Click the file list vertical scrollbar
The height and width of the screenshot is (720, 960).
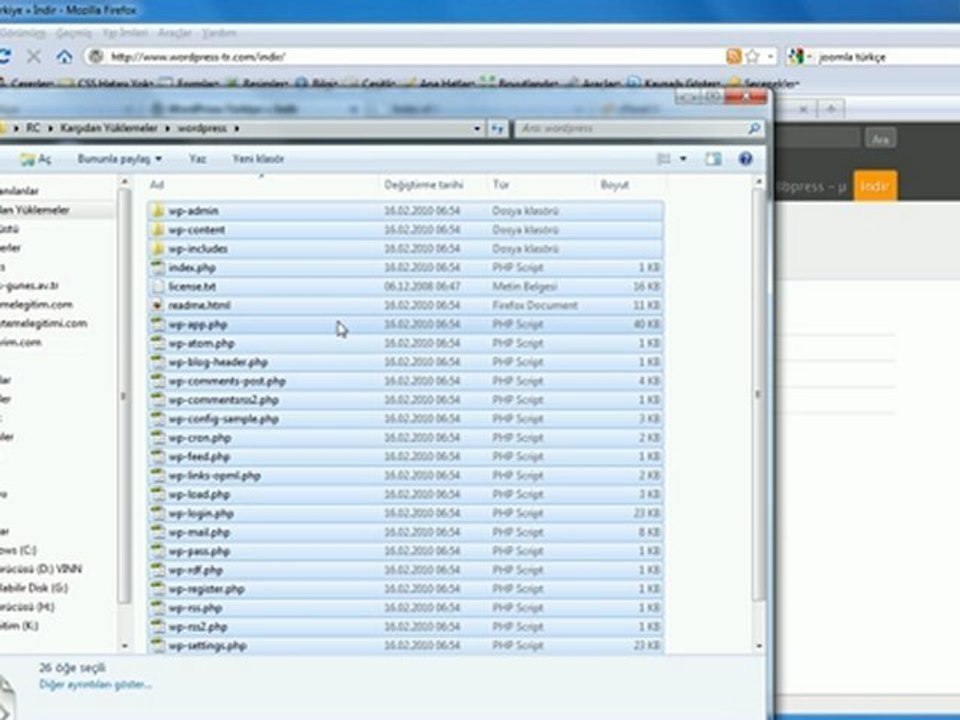[x=759, y=395]
